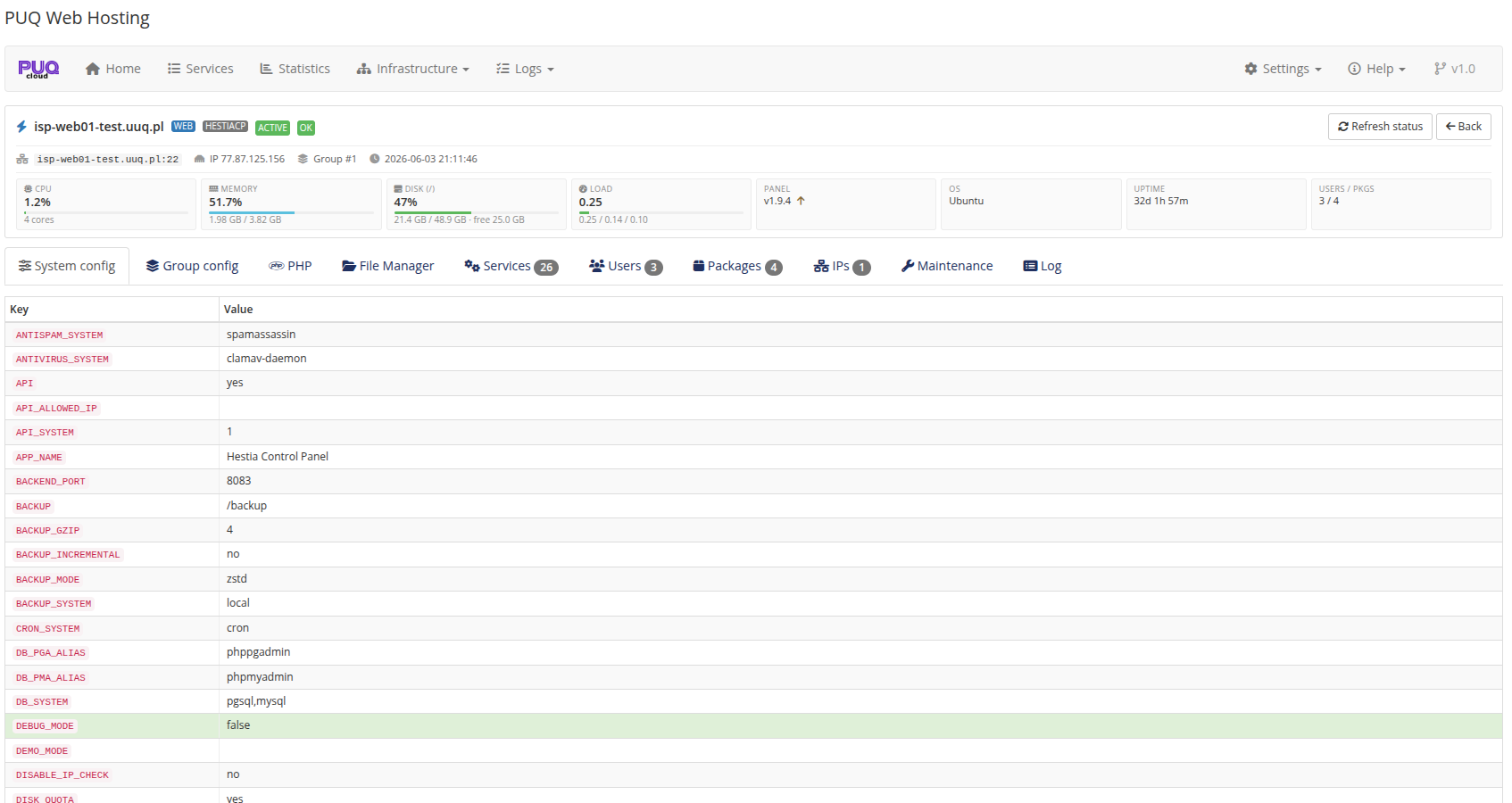Click the IPs network icon

pos(821,266)
